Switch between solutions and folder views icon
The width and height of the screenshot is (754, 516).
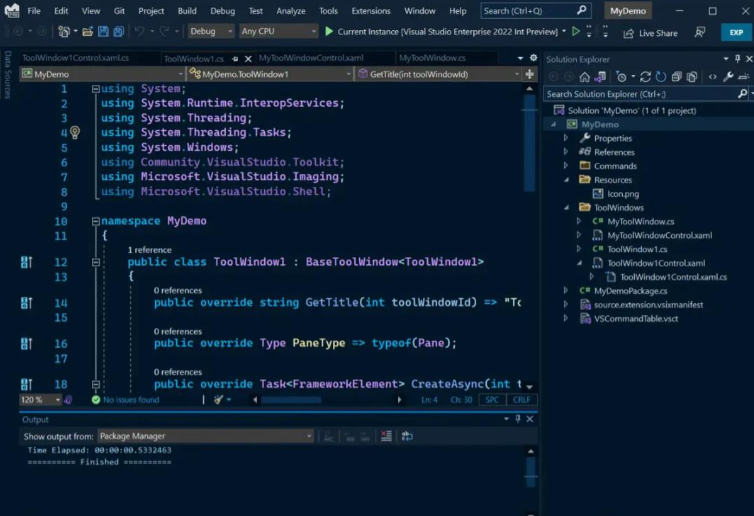pos(600,77)
